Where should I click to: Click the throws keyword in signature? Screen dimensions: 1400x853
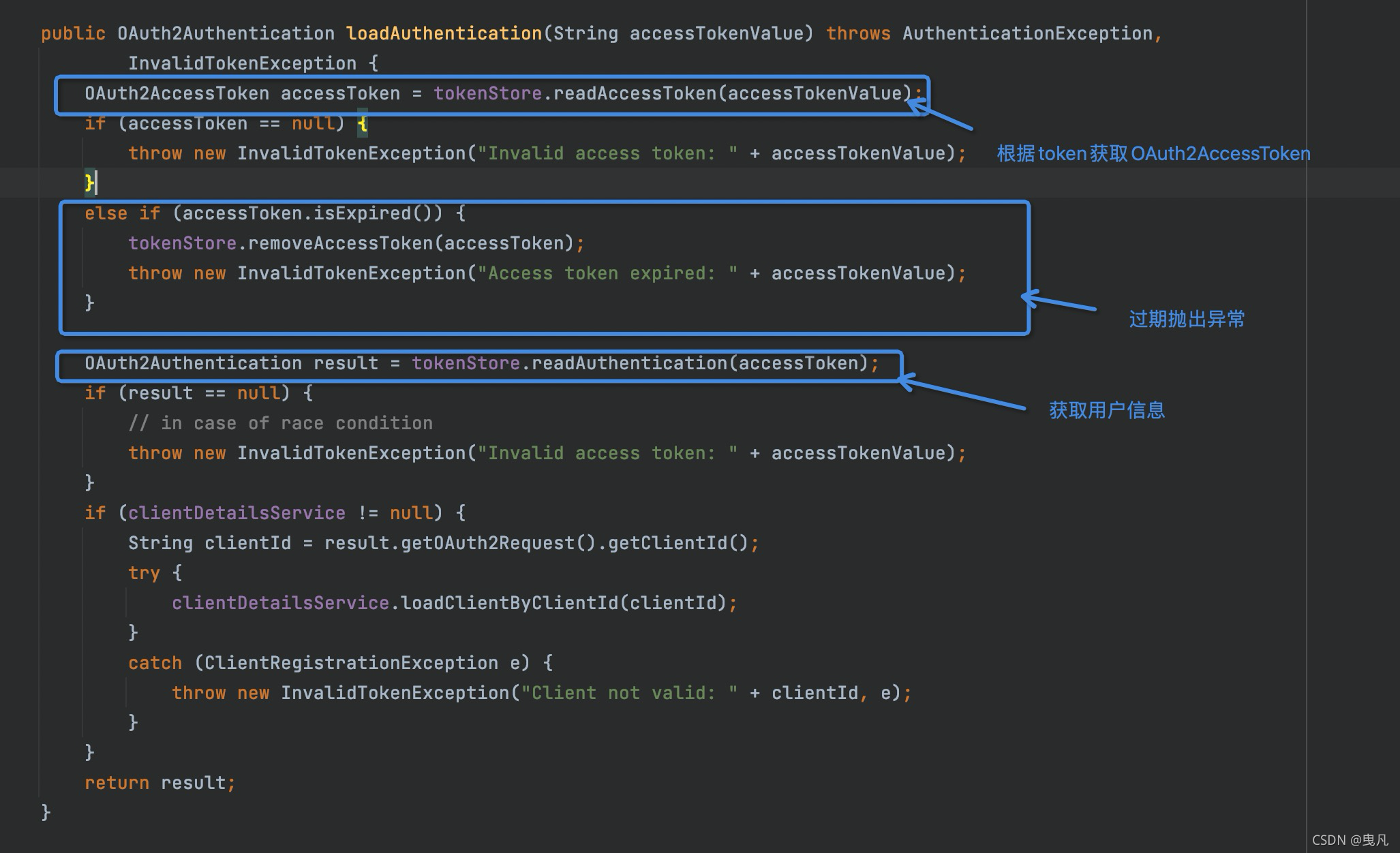[x=858, y=33]
